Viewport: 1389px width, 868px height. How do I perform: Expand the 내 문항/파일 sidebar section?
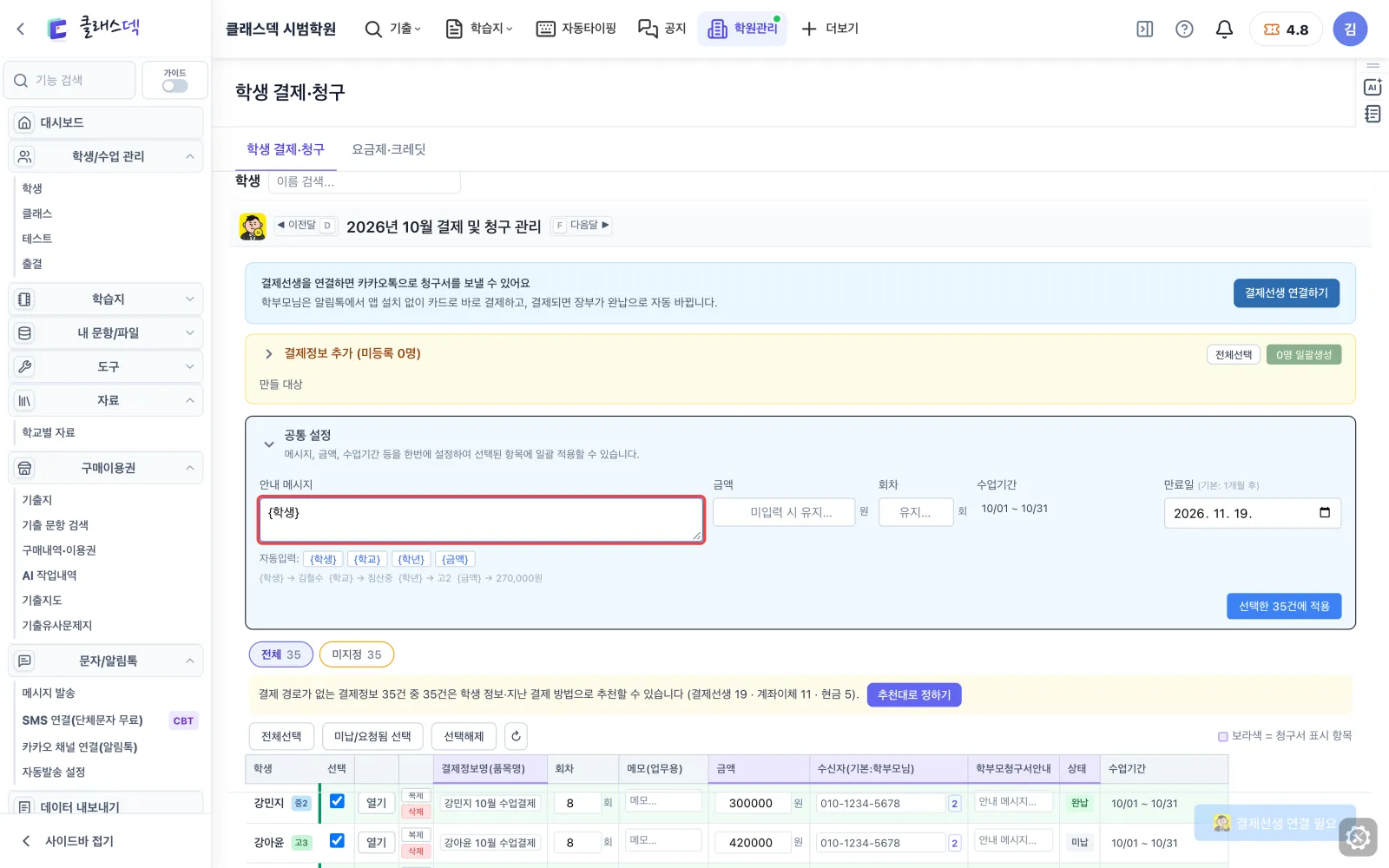106,332
